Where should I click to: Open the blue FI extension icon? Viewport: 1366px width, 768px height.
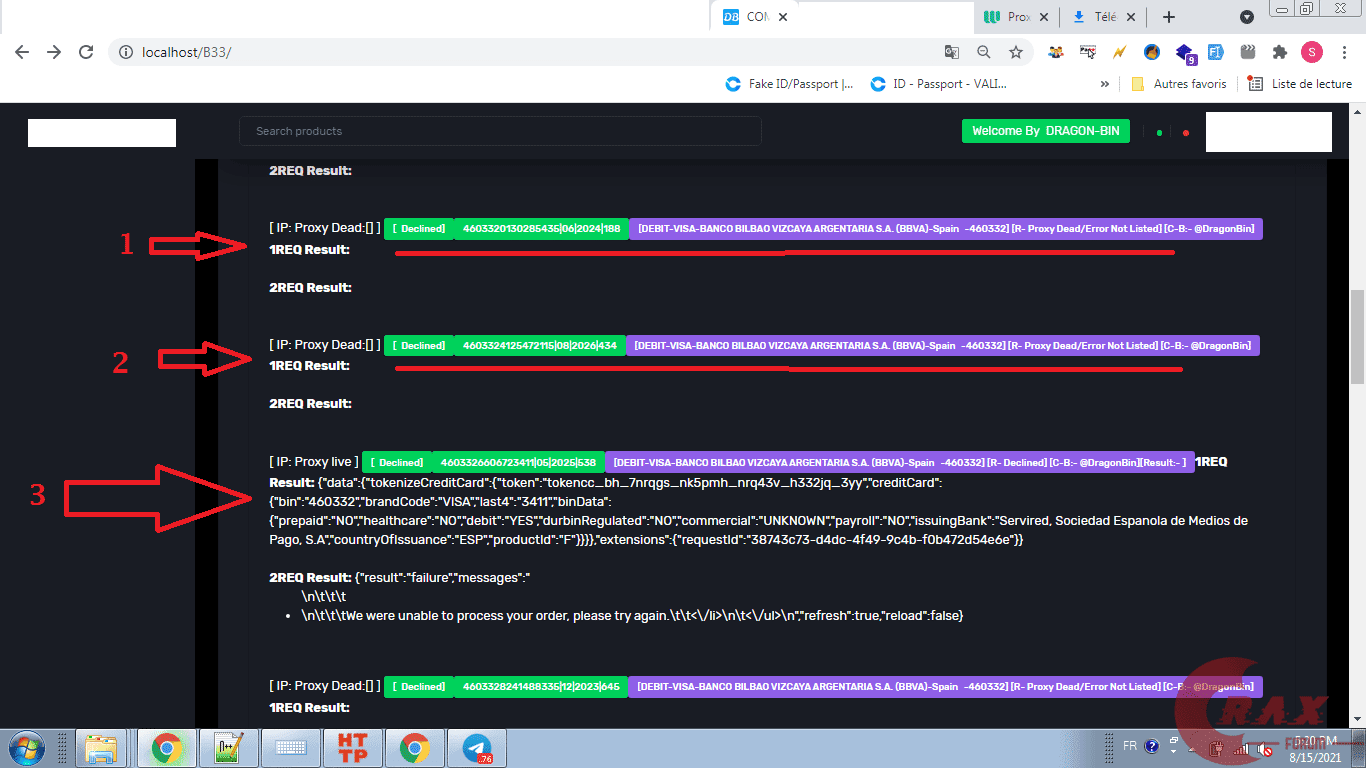click(1216, 52)
